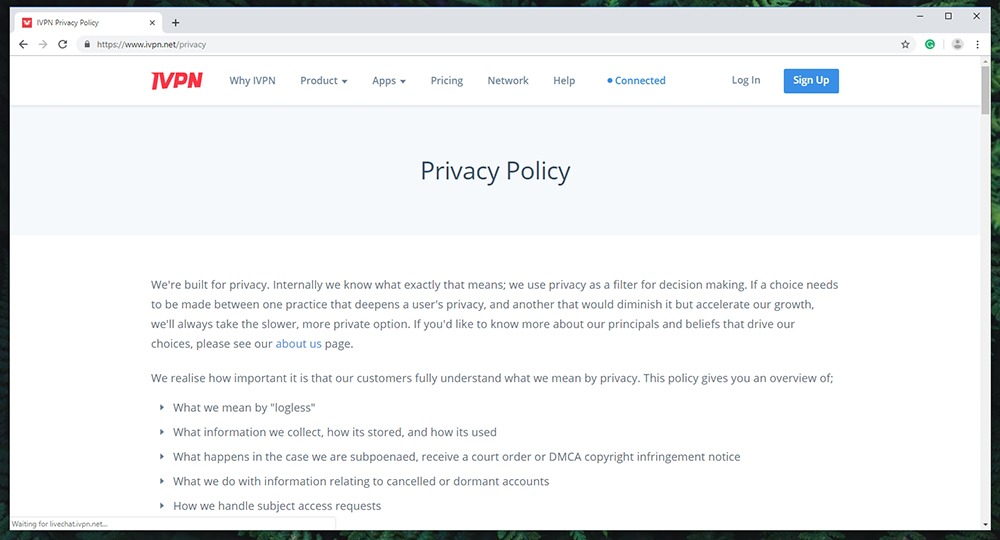The height and width of the screenshot is (540, 1000).
Task: Open Chrome three-dot menu
Action: click(977, 44)
